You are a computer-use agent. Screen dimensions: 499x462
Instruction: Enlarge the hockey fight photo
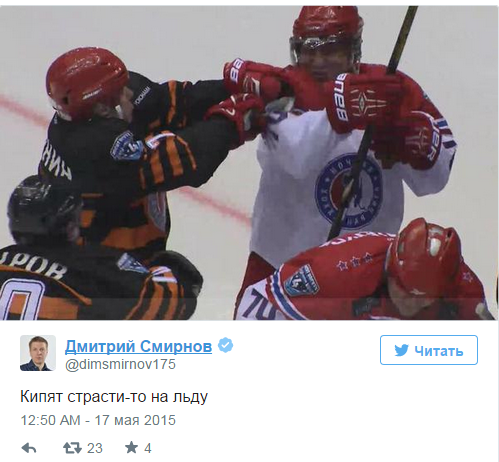coord(249,163)
